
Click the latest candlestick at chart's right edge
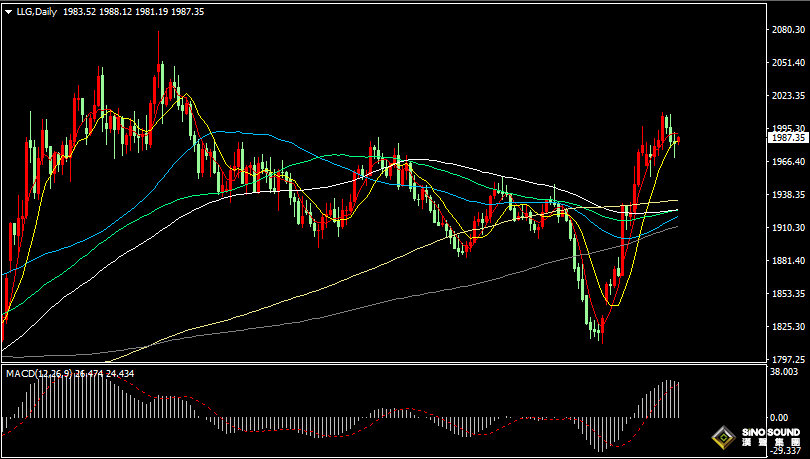(678, 142)
